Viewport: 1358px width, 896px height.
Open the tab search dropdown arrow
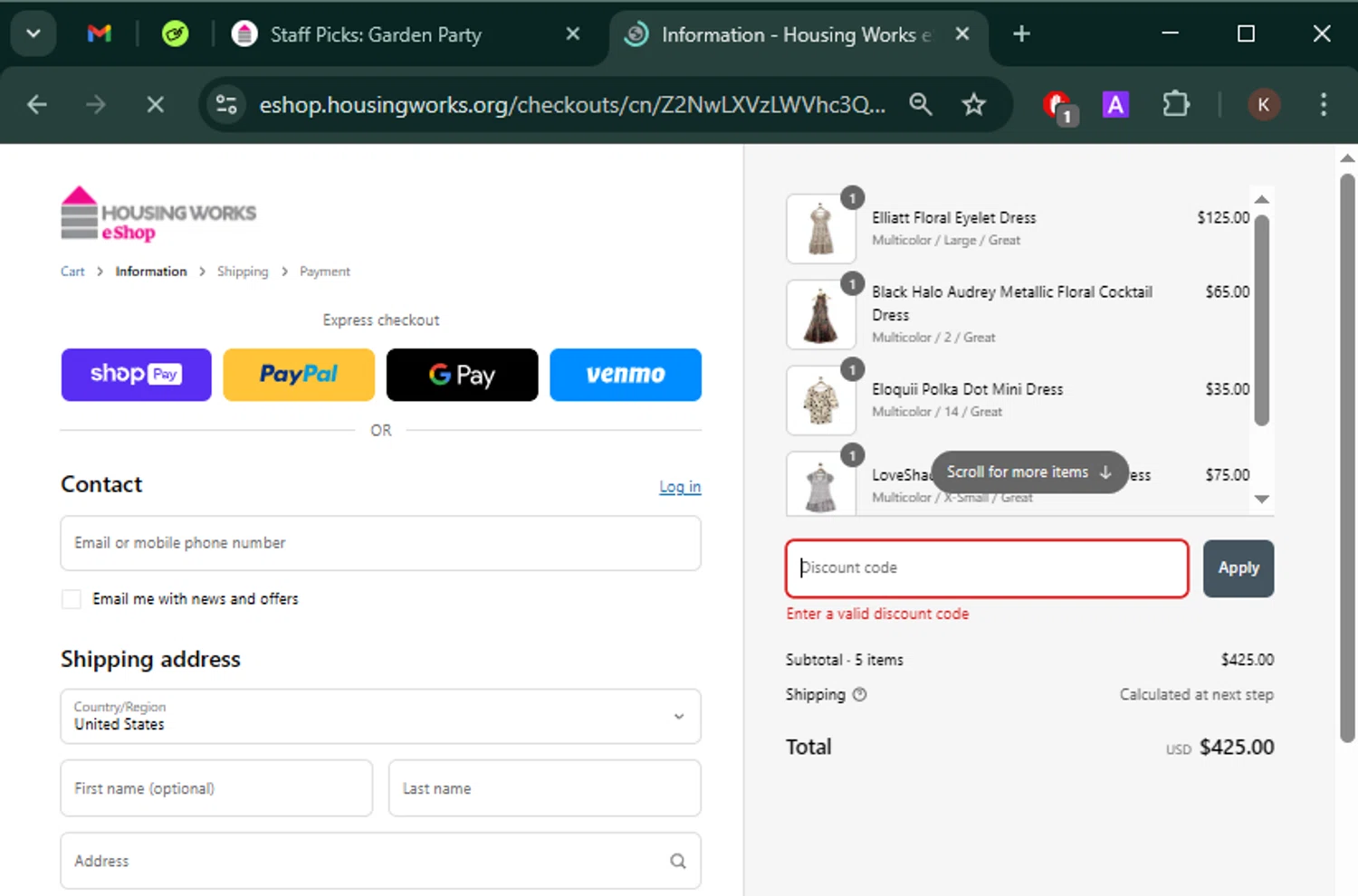pos(33,34)
